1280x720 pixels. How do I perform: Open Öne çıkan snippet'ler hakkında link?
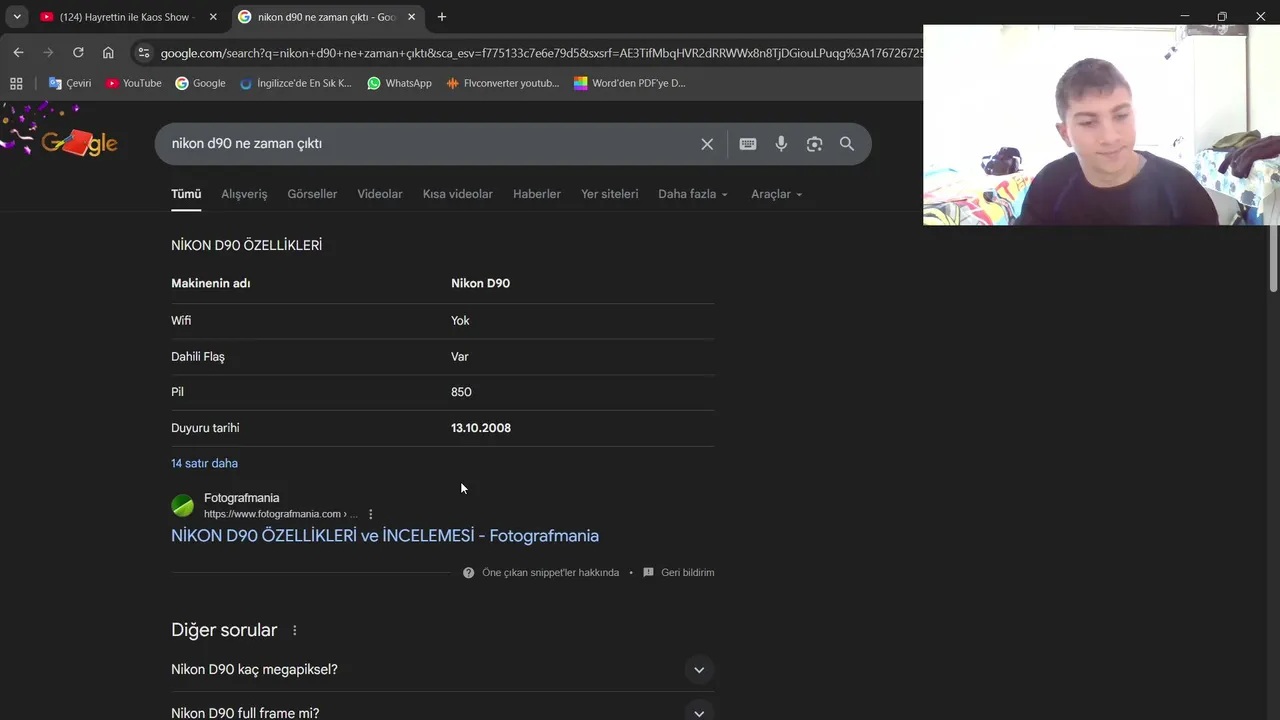click(551, 573)
